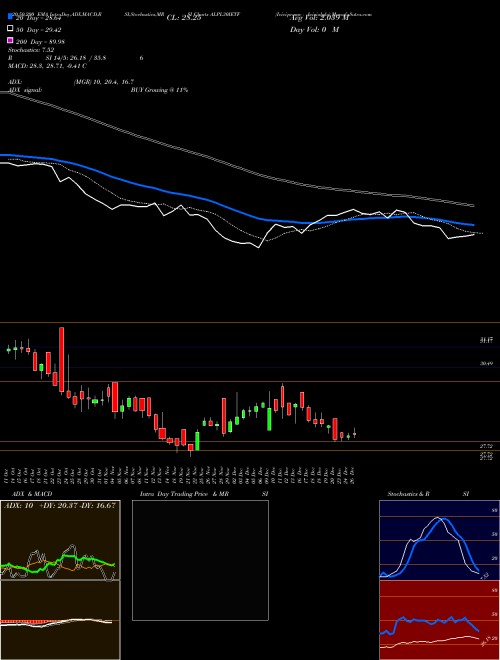
Task: Click the 'ADX: 10 +DY: 20.37 -DY: 16.67' header
Action: (x=59, y=506)
